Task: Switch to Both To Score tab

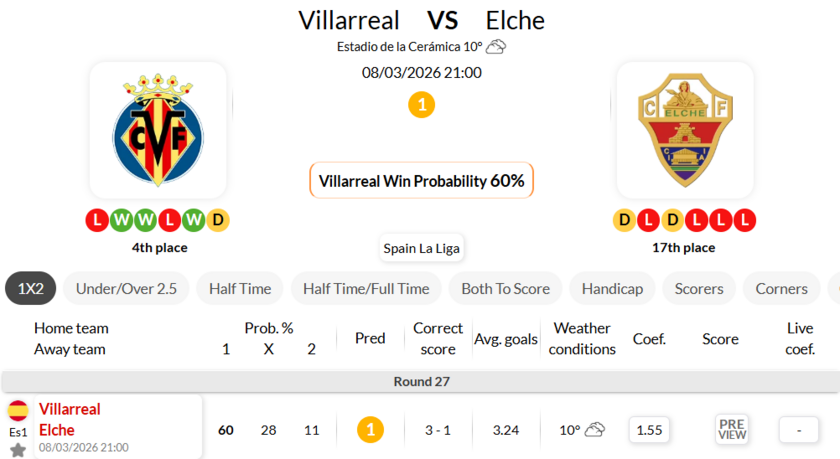Action: pyautogui.click(x=505, y=289)
